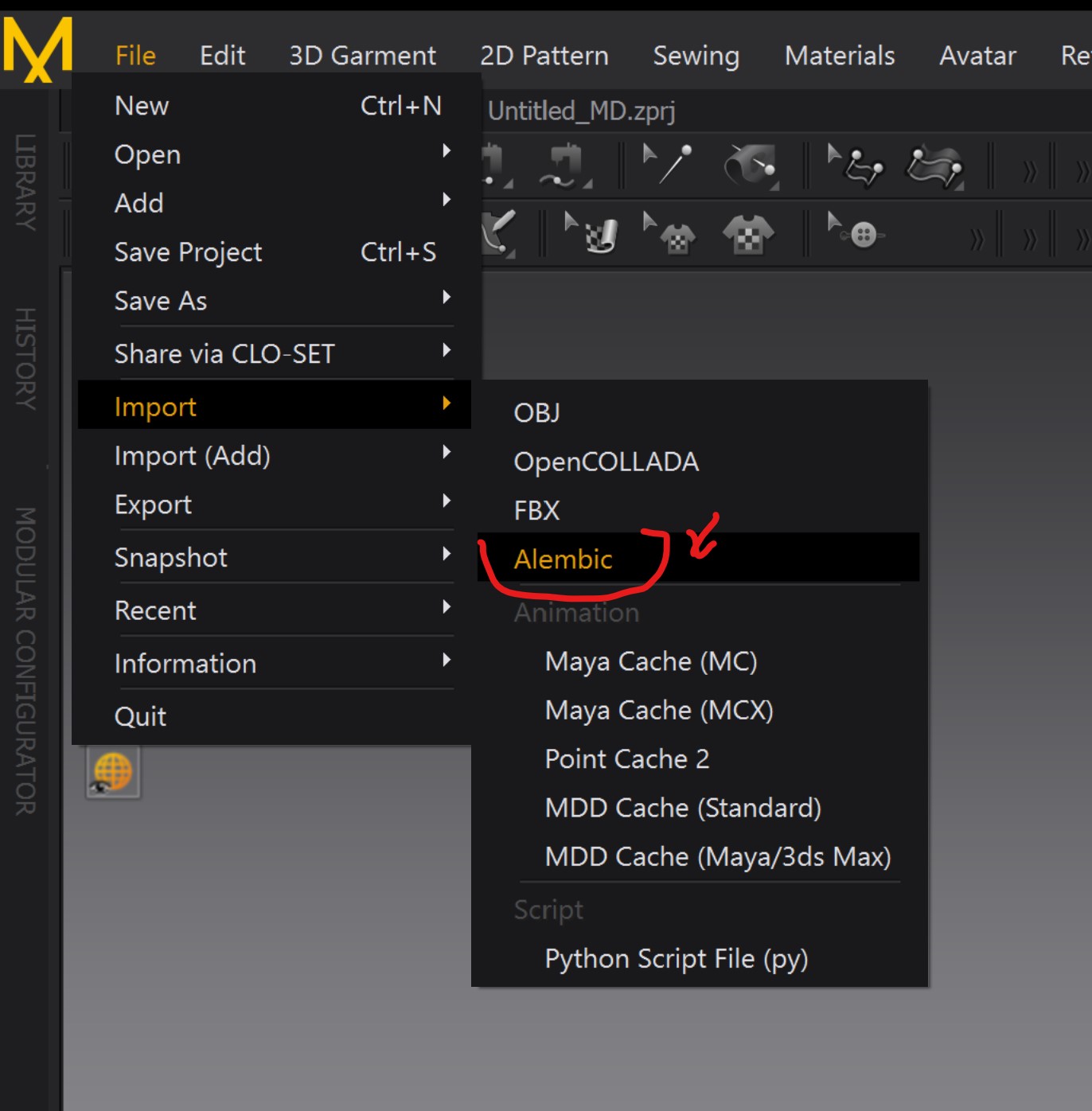Viewport: 1092px width, 1111px height.
Task: Click the globe icon below File menu
Action: tap(113, 772)
